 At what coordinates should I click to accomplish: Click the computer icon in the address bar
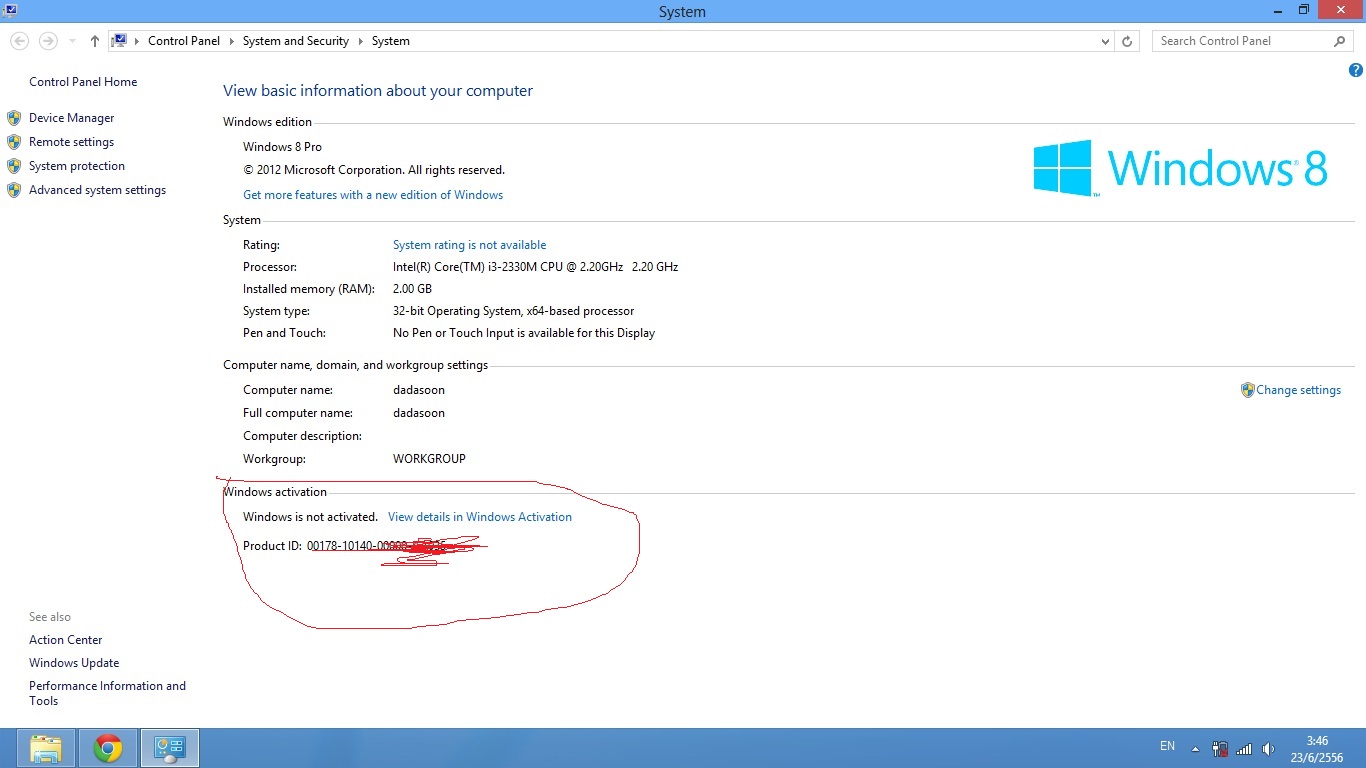119,41
